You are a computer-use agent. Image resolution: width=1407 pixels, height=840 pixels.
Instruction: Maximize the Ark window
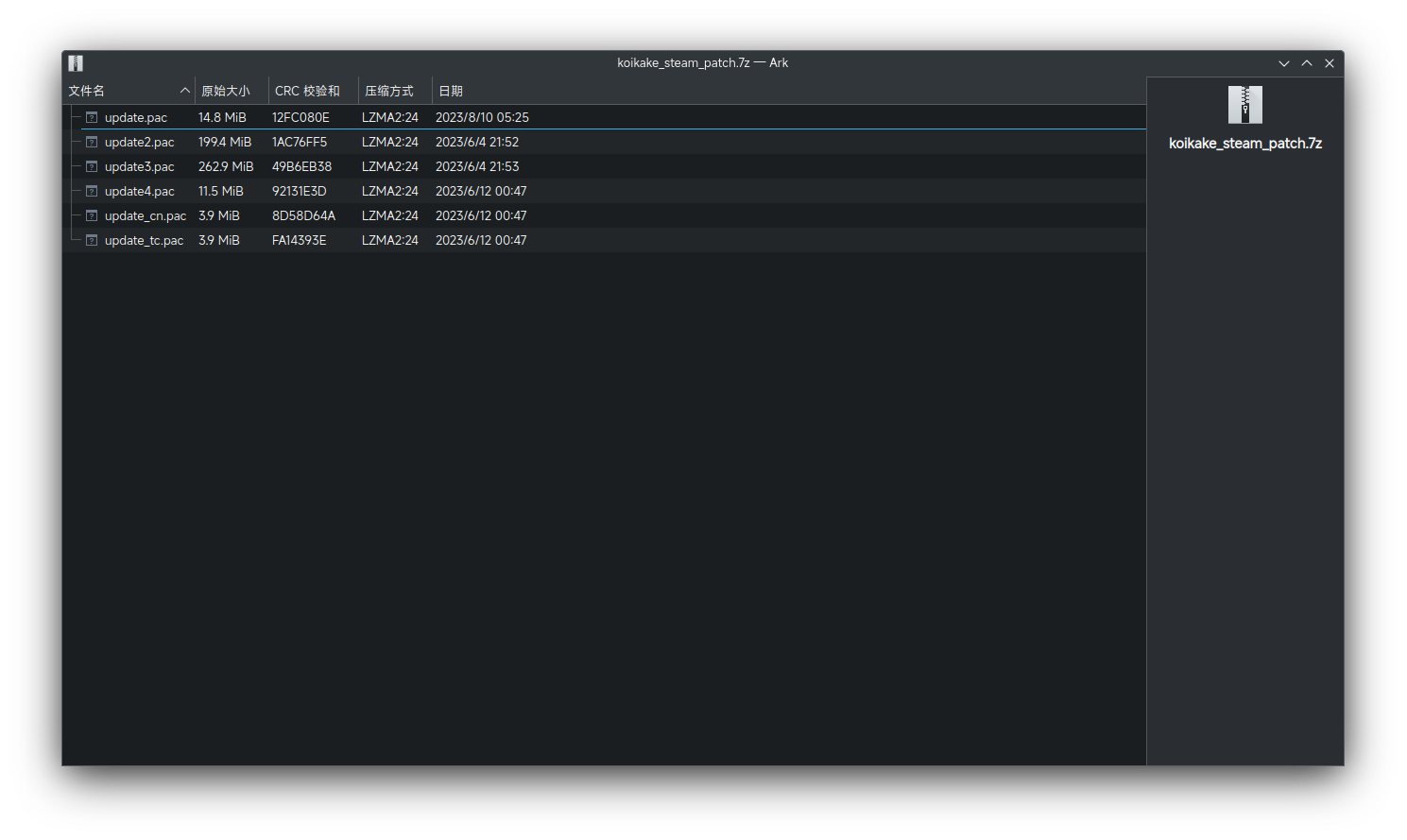pyautogui.click(x=1307, y=63)
